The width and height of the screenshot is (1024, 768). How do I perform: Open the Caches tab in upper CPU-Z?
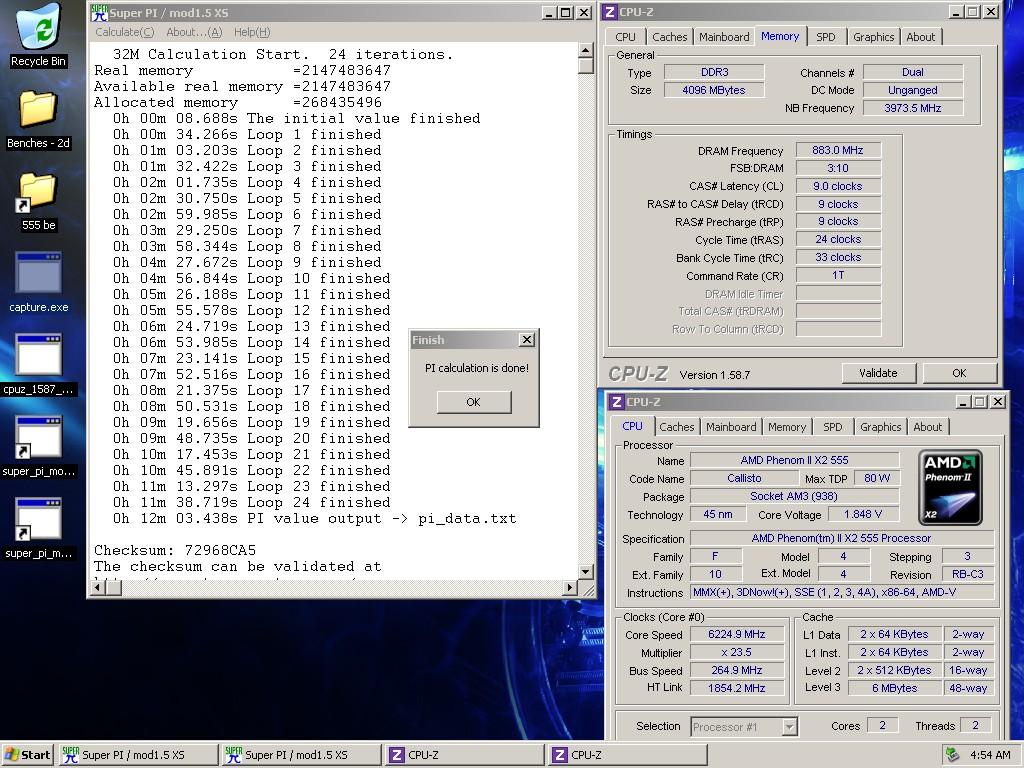669,37
